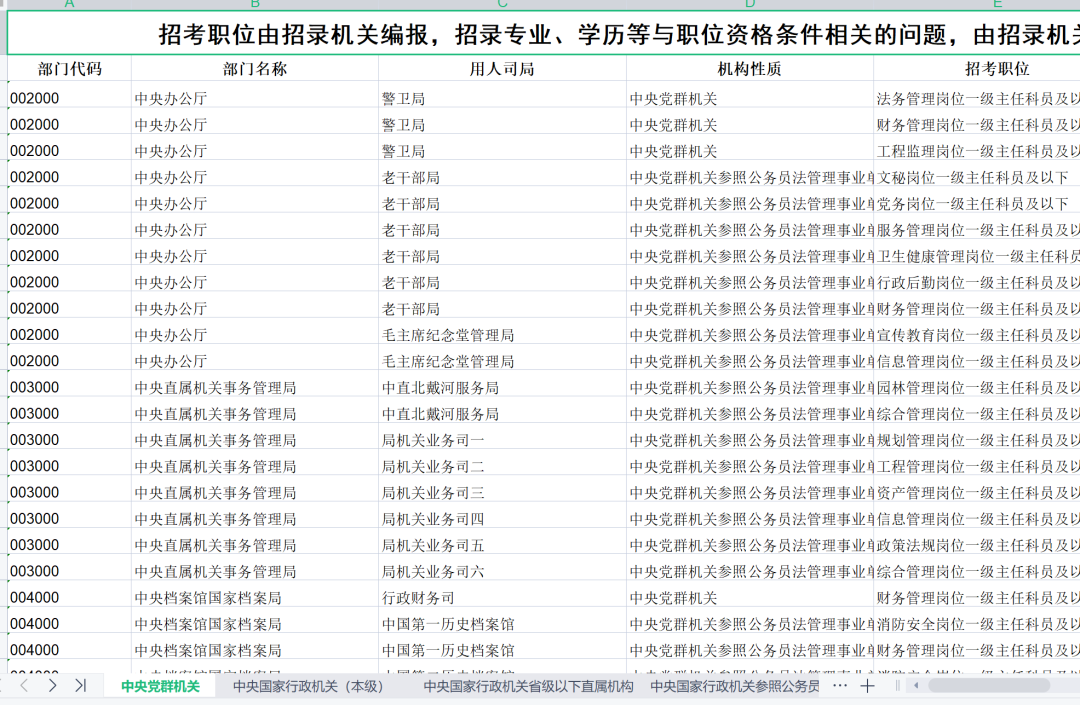
Task: Open the 中央国家行政机关（本级） sheet tab
Action: (x=308, y=687)
